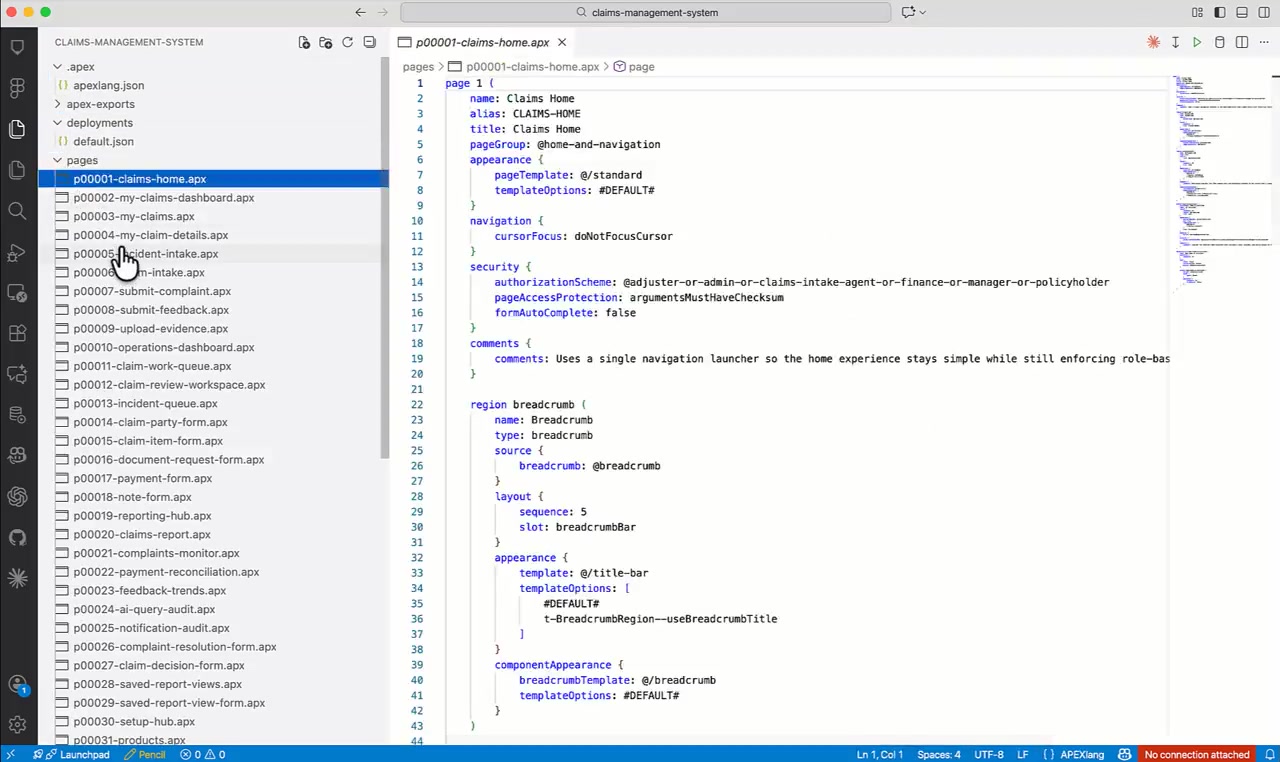Open the chat dropdown arrow in title bar
The height and width of the screenshot is (762, 1280).
(922, 12)
